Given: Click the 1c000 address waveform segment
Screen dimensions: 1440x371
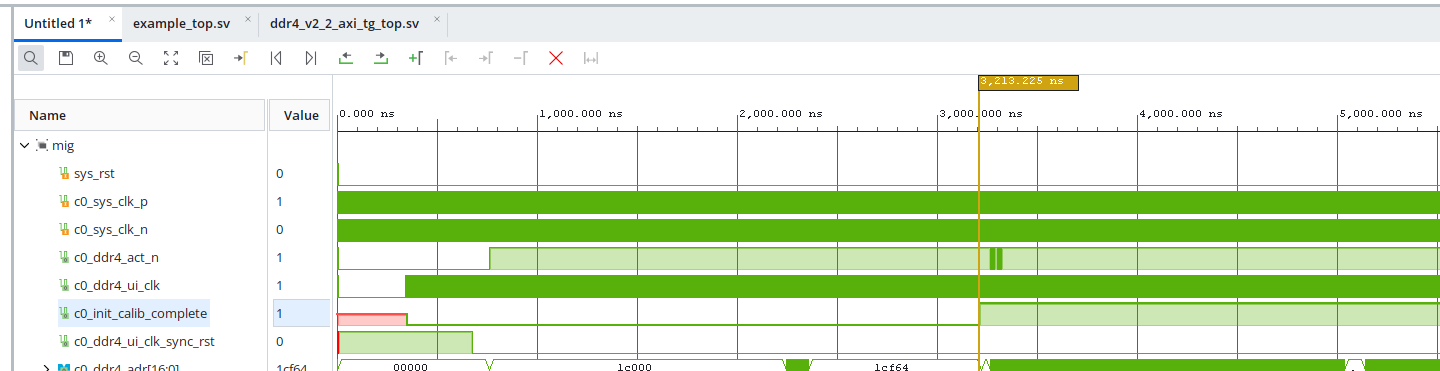Looking at the screenshot, I should [634, 367].
